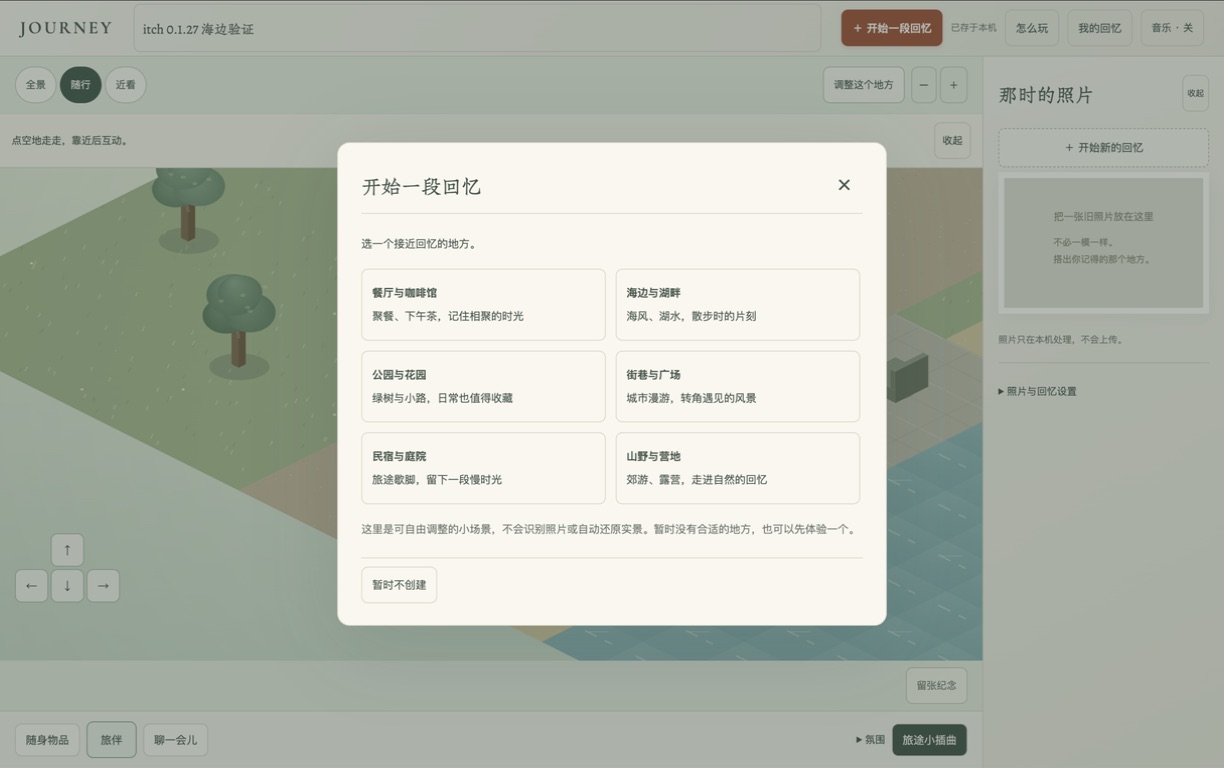Zoom in with the plus button

point(954,85)
